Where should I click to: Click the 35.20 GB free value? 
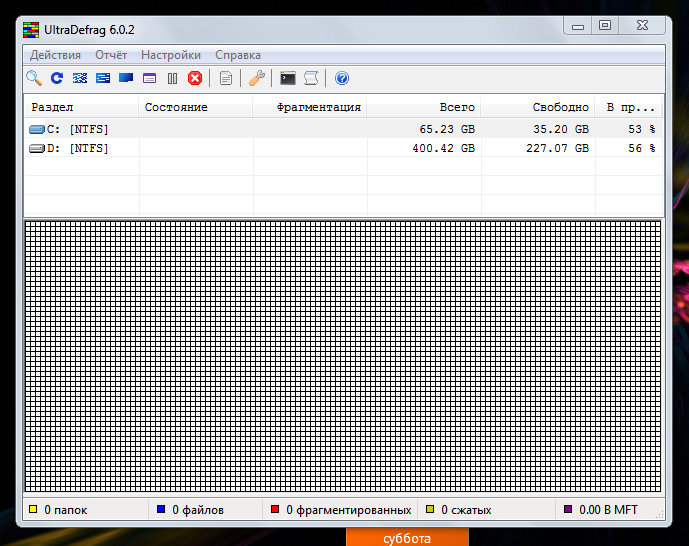(561, 129)
